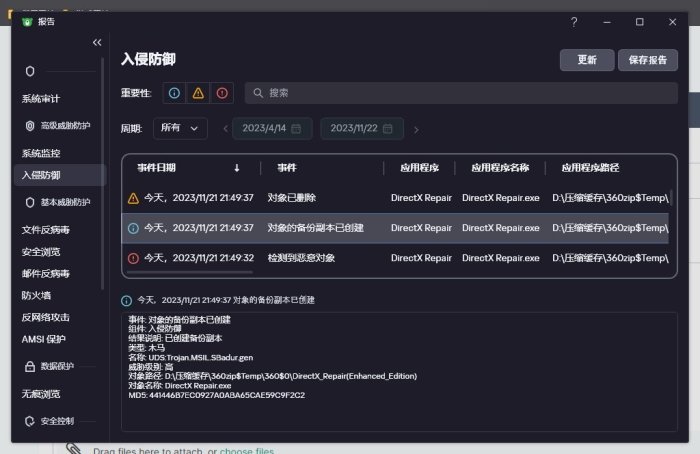Toggle the critical importance filter
Image resolution: width=700 pixels, height=454 pixels.
222,93
